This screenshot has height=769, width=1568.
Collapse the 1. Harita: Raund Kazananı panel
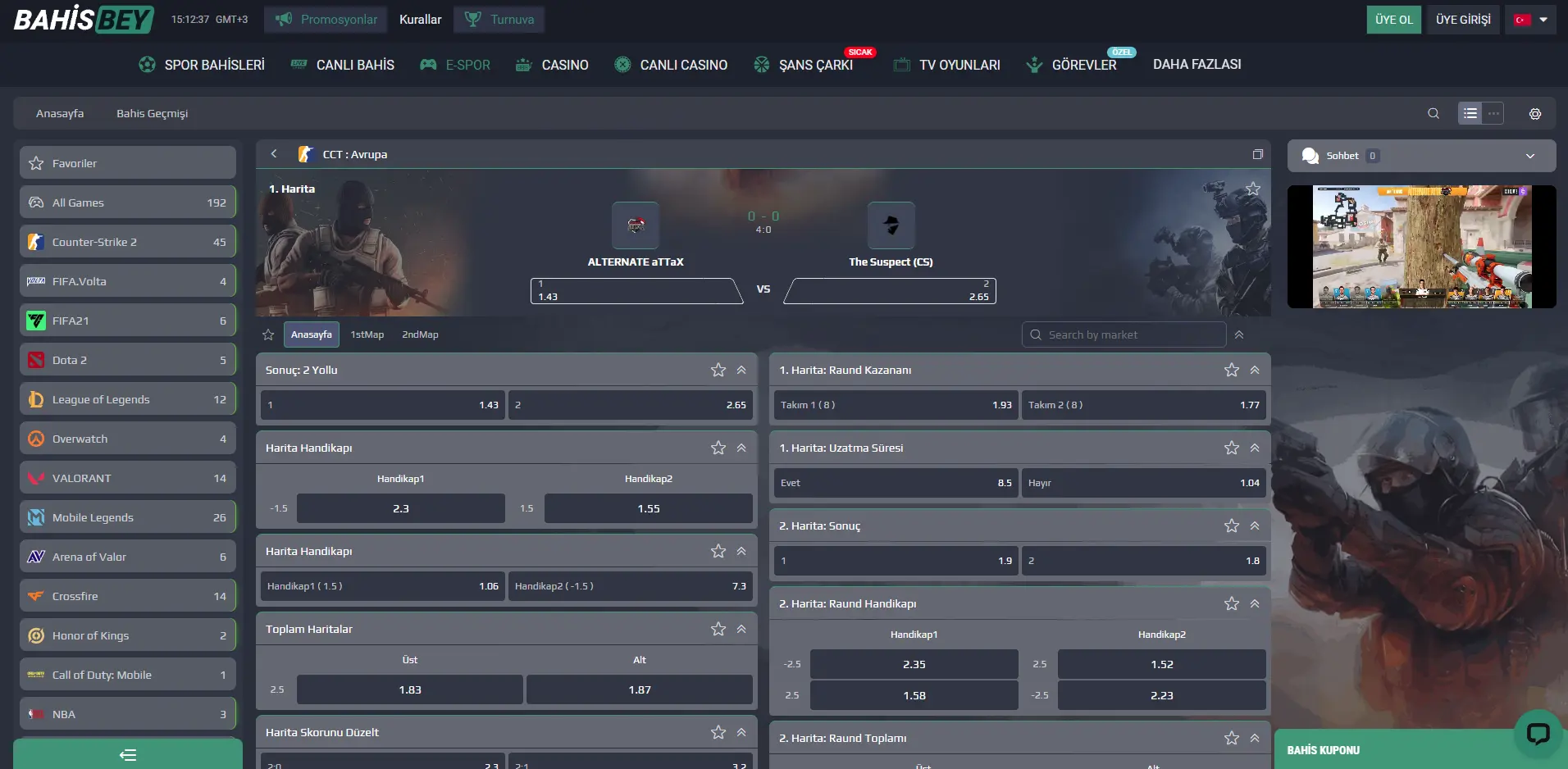1255,370
